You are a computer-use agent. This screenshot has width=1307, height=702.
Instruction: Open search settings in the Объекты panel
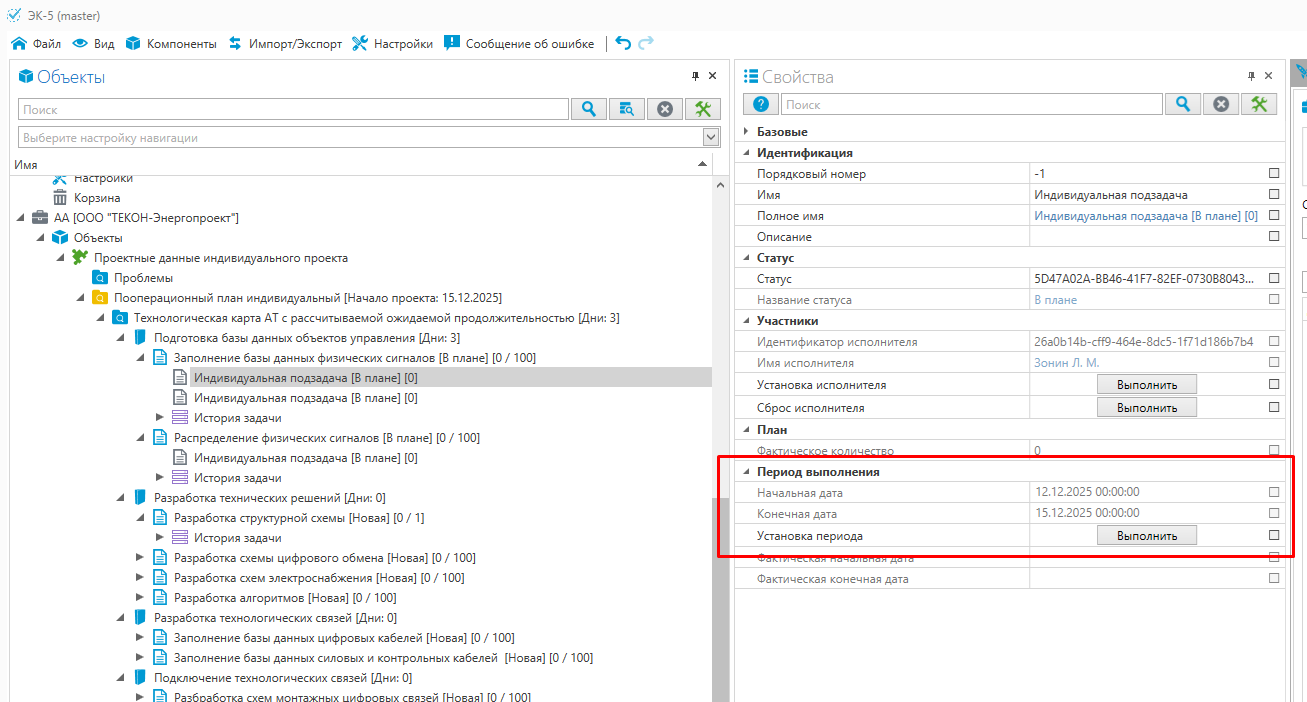coord(703,109)
